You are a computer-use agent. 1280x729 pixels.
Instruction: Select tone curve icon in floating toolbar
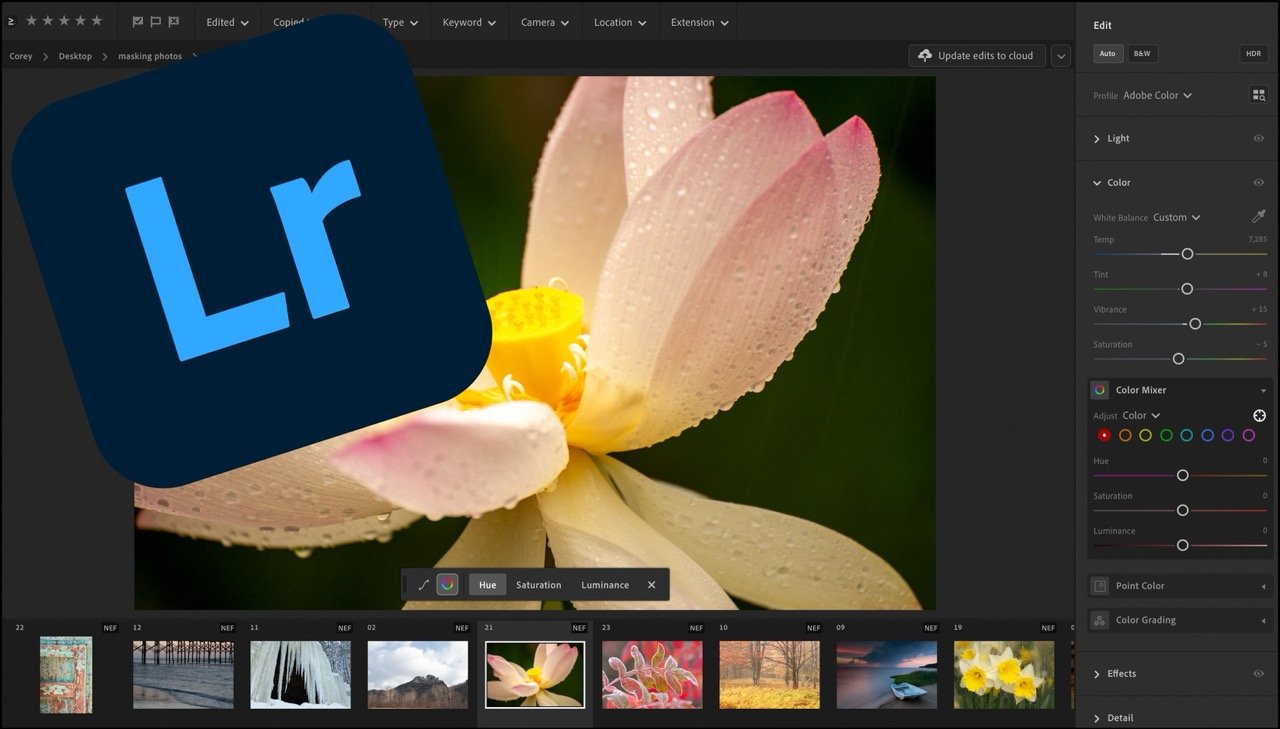[423, 585]
